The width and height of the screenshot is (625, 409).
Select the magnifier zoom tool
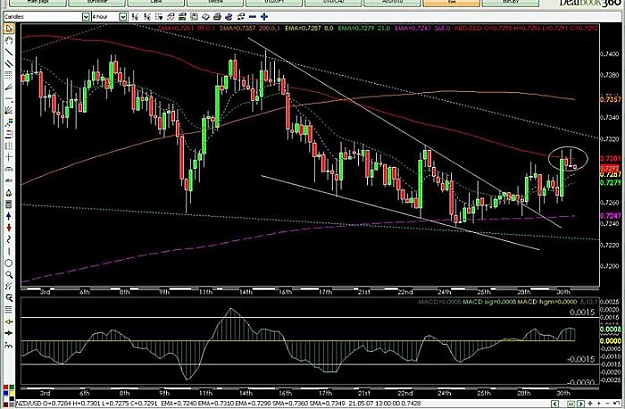pyautogui.click(x=8, y=275)
